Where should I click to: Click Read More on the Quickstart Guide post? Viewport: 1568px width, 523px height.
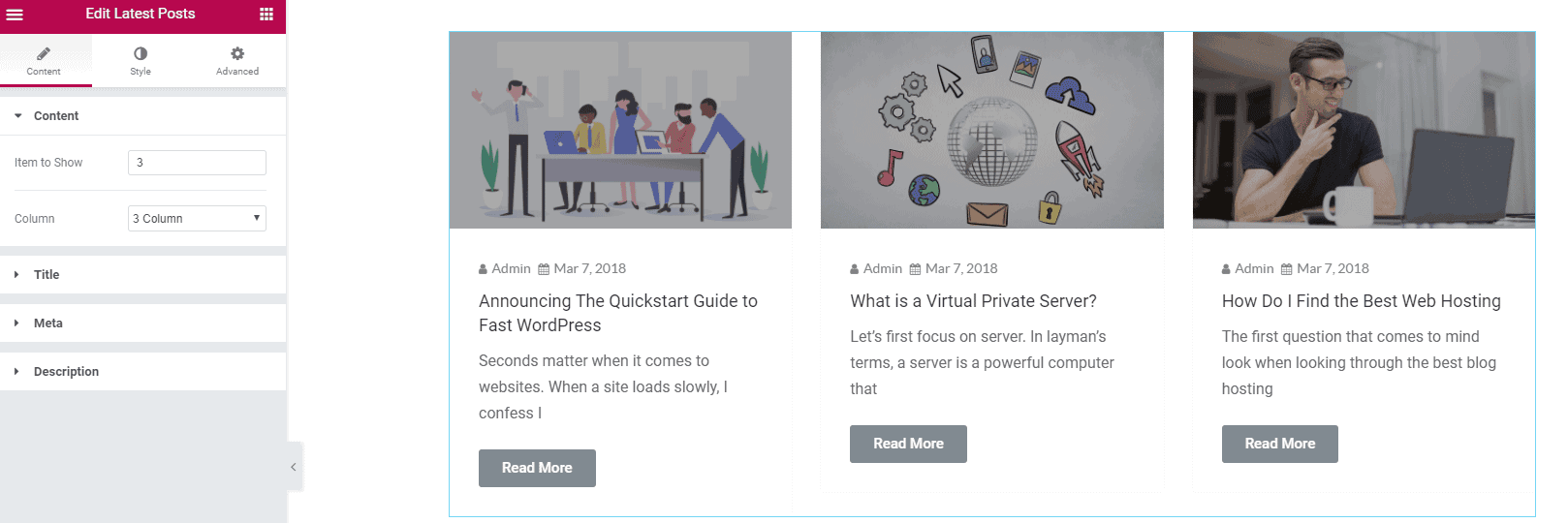tap(537, 469)
